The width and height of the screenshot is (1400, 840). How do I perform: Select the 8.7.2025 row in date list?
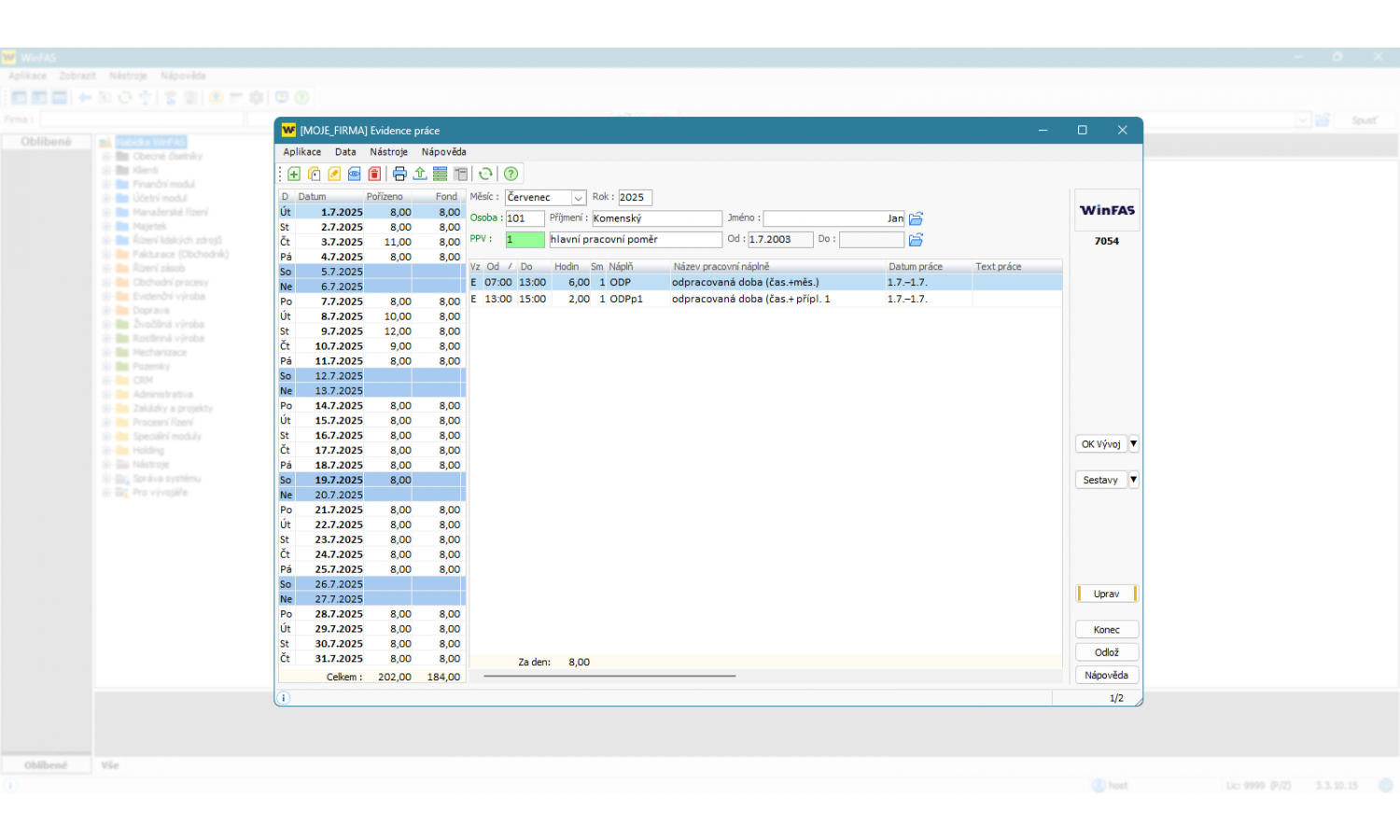[371, 316]
